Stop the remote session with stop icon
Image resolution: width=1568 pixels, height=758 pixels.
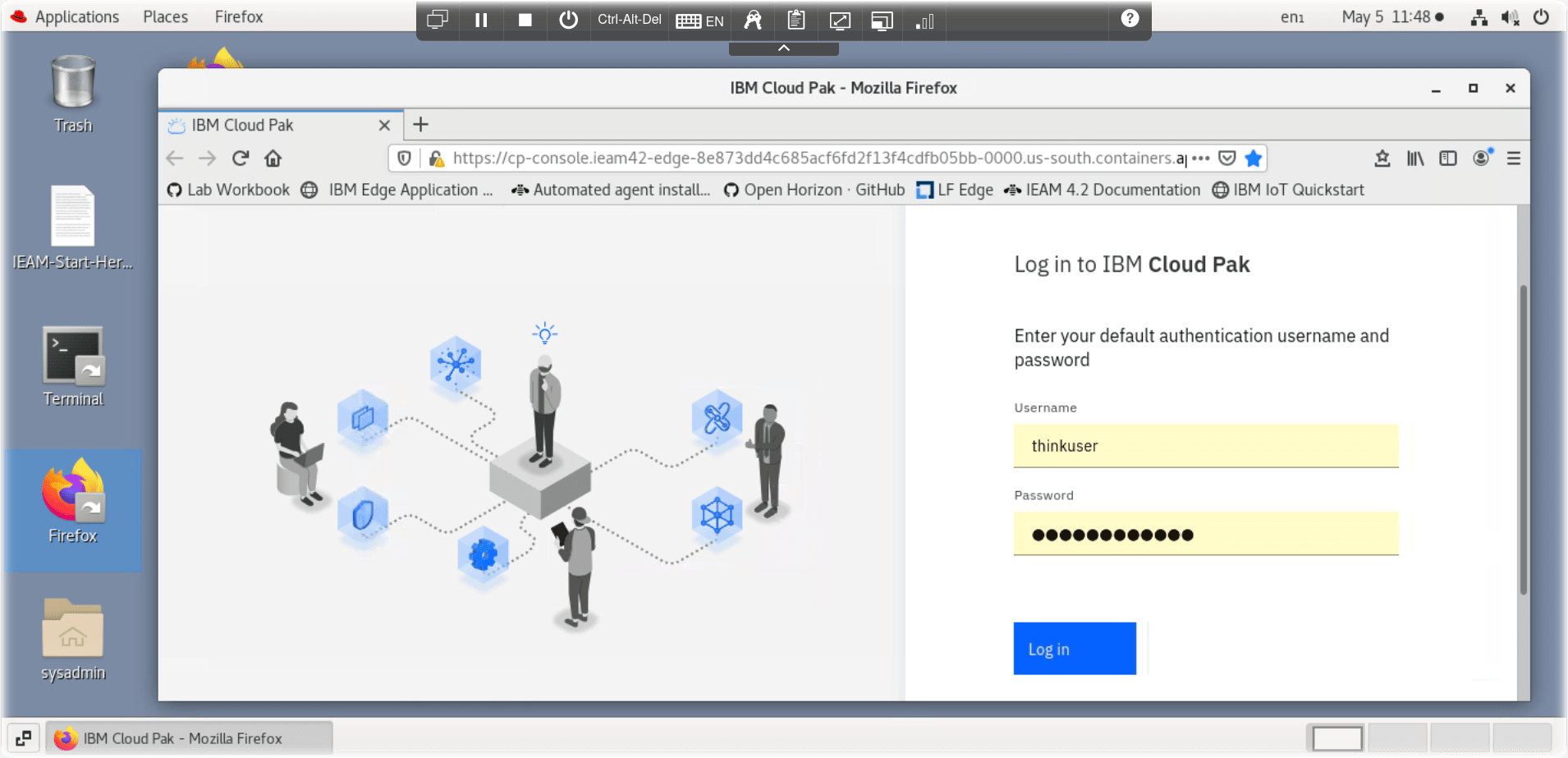[525, 20]
